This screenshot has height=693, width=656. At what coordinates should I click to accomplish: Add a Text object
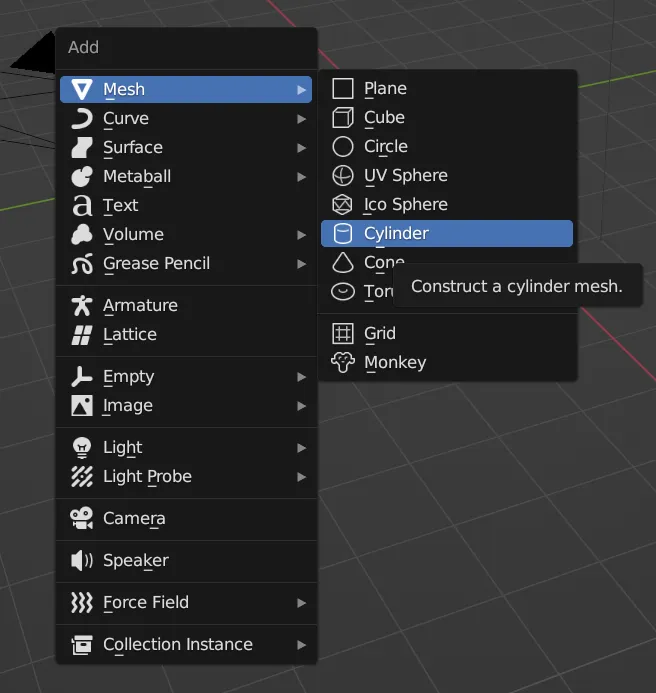(186, 206)
